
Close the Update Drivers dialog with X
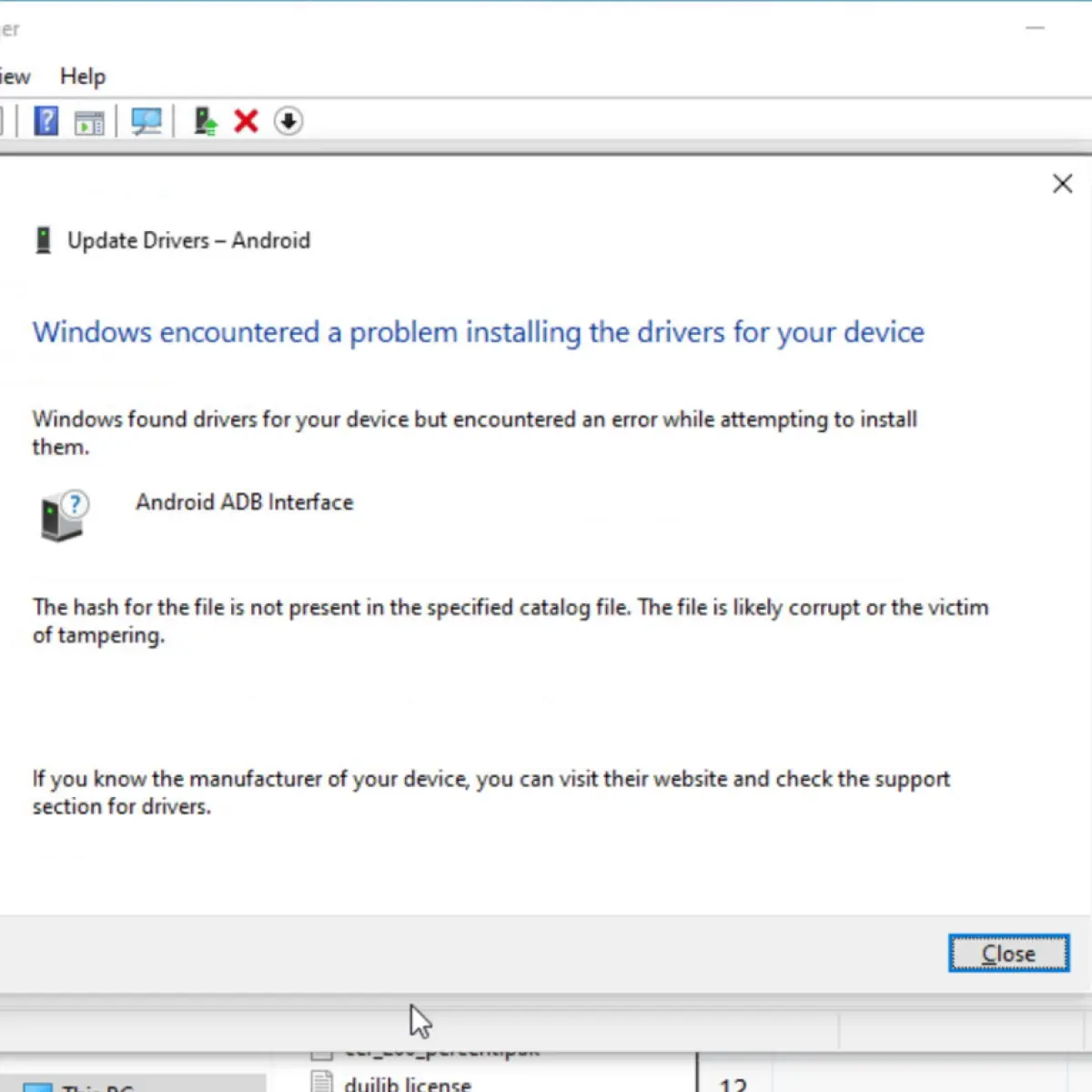[1062, 184]
